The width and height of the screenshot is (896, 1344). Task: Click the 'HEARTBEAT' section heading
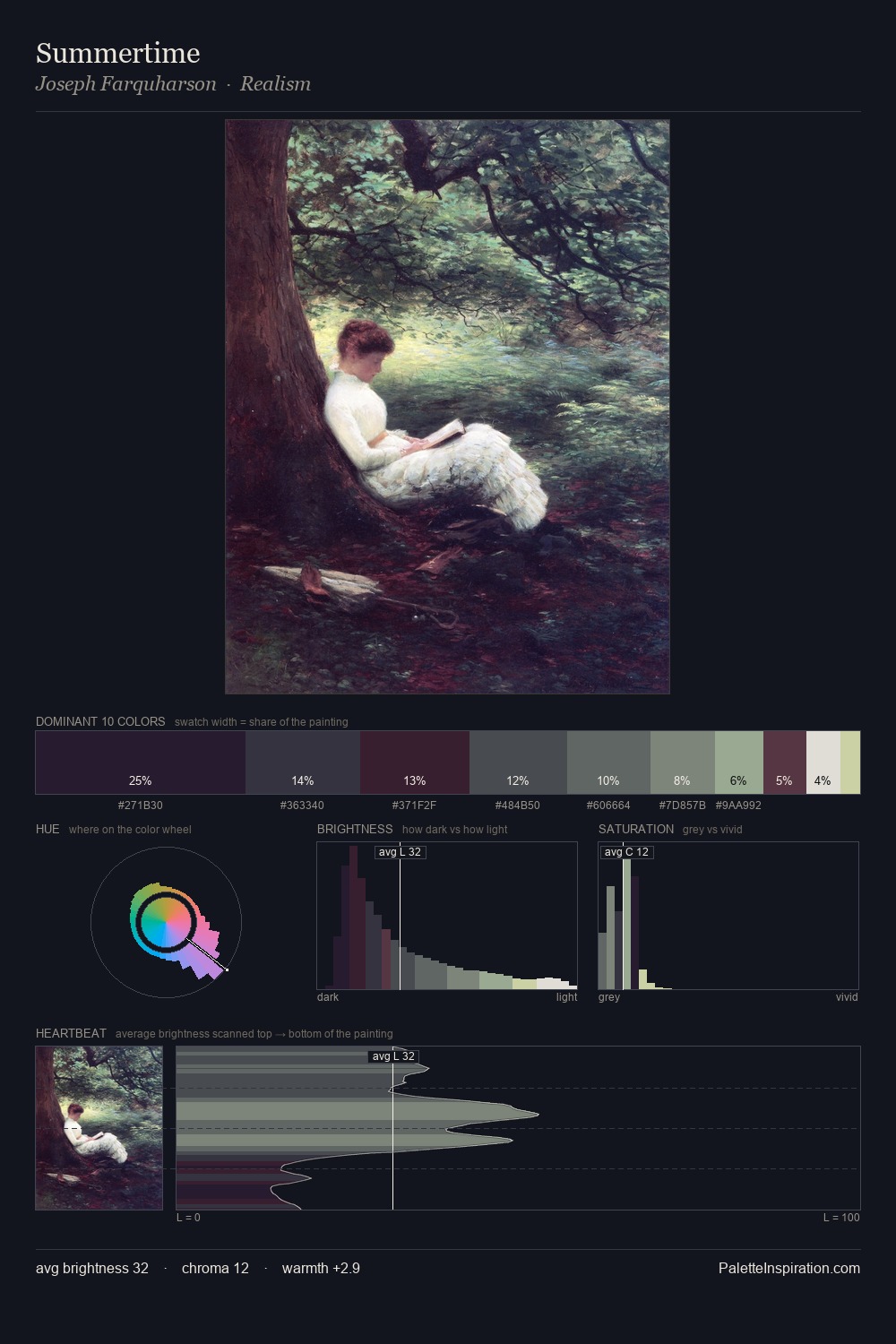coord(71,1033)
